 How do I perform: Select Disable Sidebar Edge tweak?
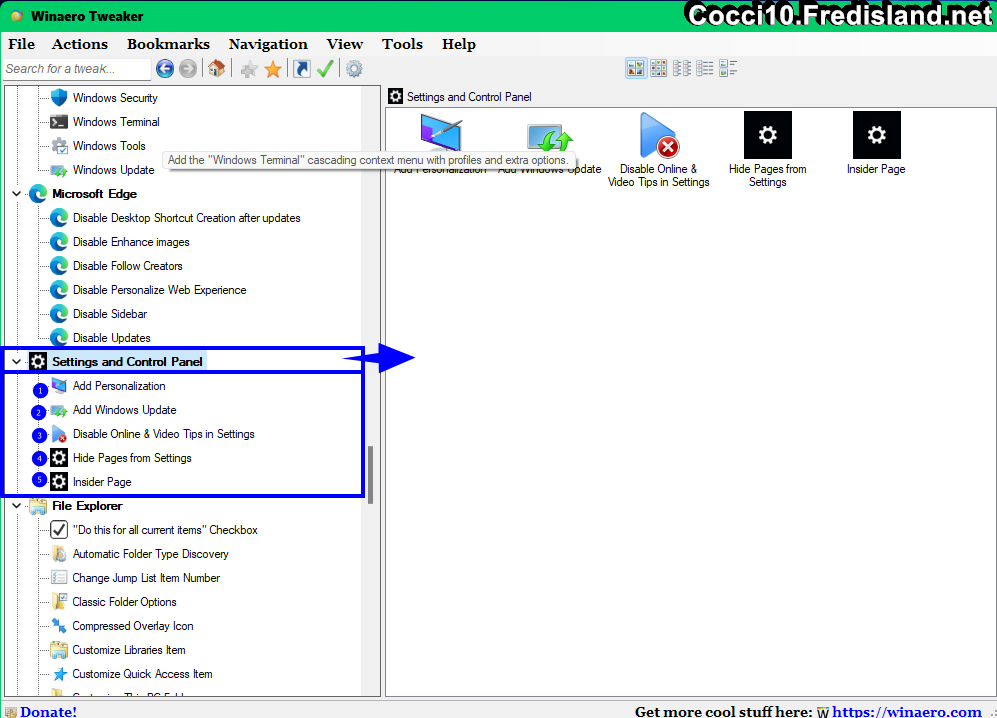[x=109, y=314]
